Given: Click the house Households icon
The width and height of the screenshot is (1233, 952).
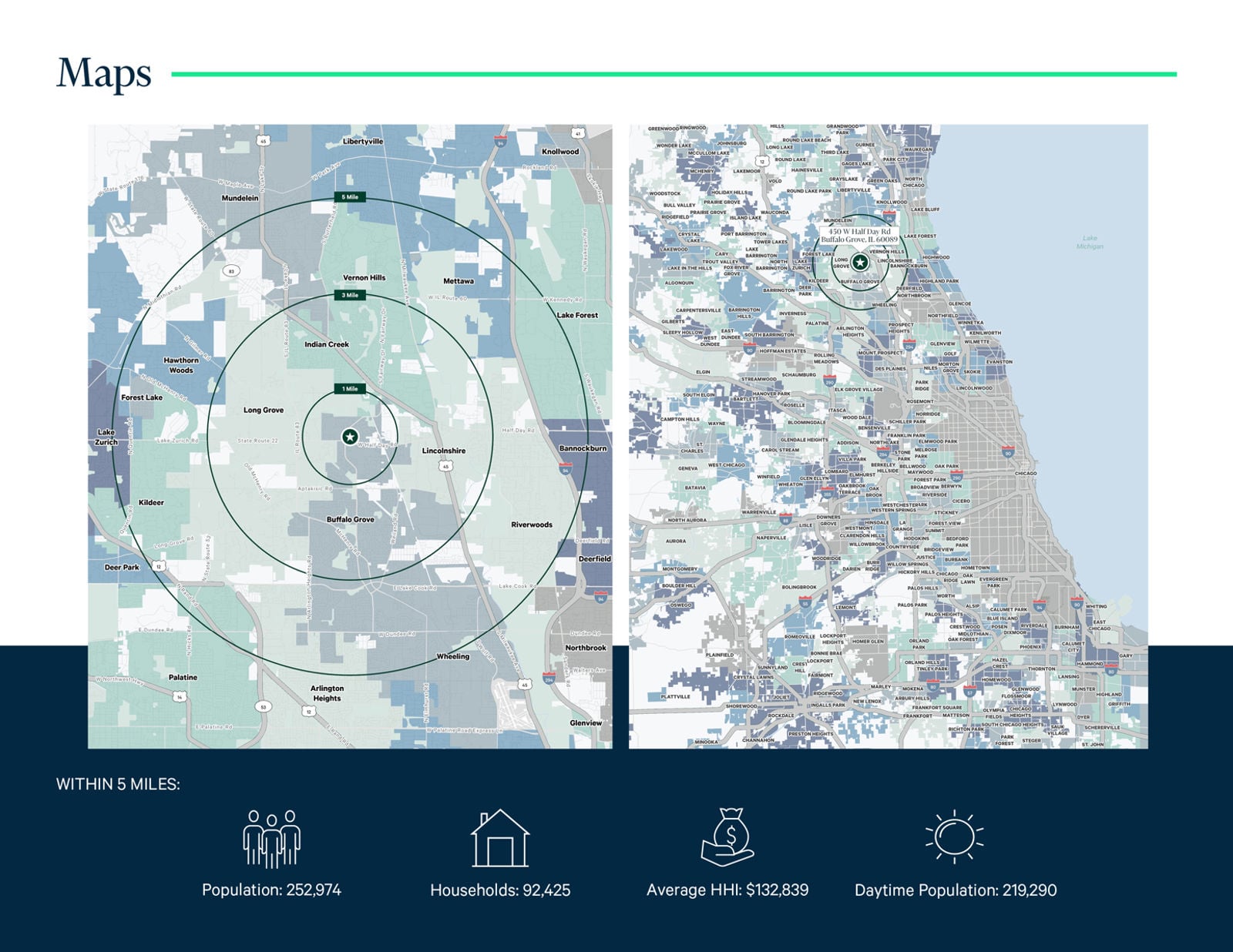Looking at the screenshot, I should (500, 838).
